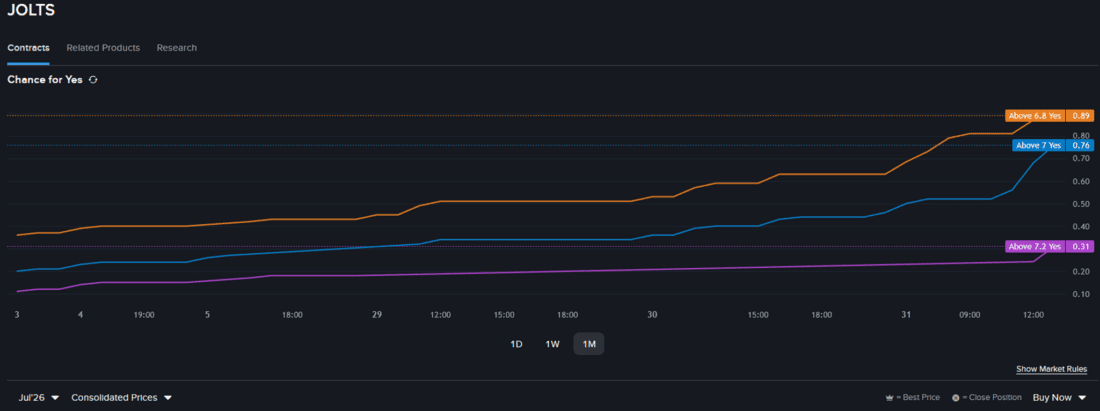Click the crown Best Price legend icon
Image resolution: width=1100 pixels, height=411 pixels.
click(x=890, y=398)
